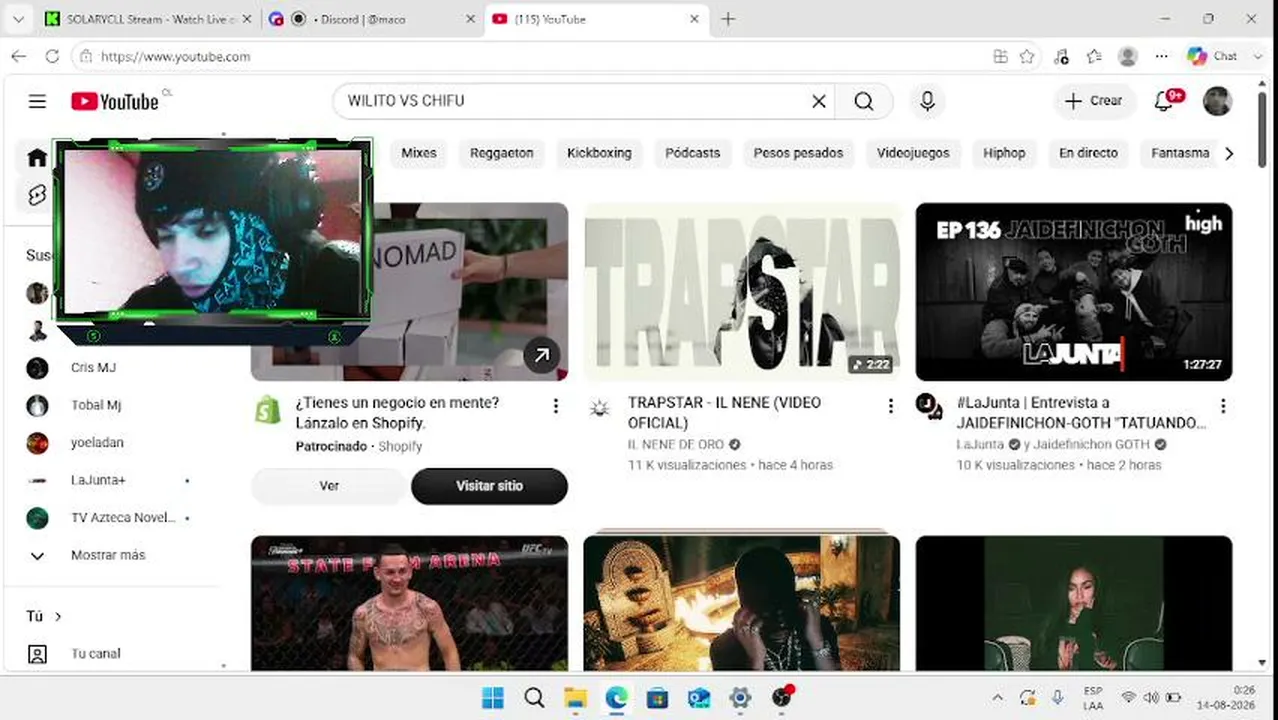Filter by the Pesos pesados chip

click(798, 153)
